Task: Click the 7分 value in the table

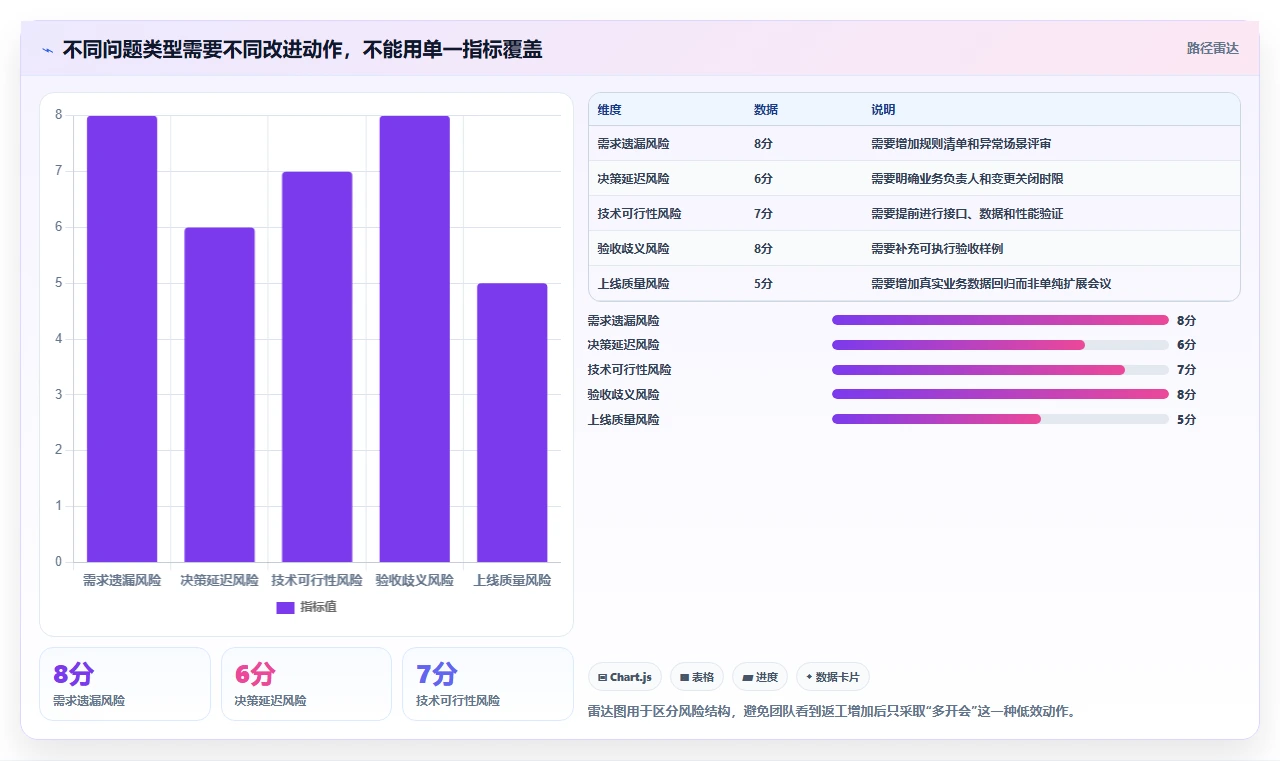Action: (x=763, y=214)
